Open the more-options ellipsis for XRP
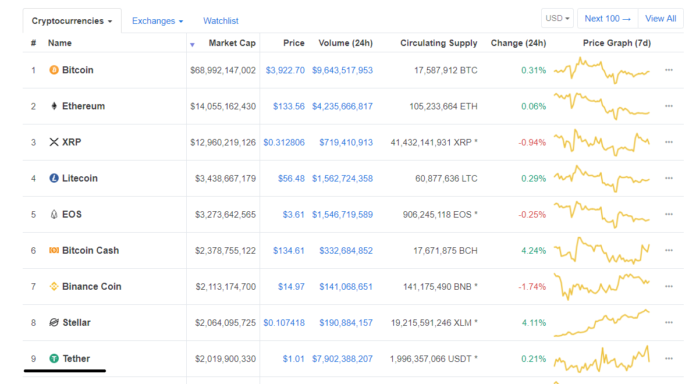Image resolution: width=696 pixels, height=384 pixels. (669, 142)
